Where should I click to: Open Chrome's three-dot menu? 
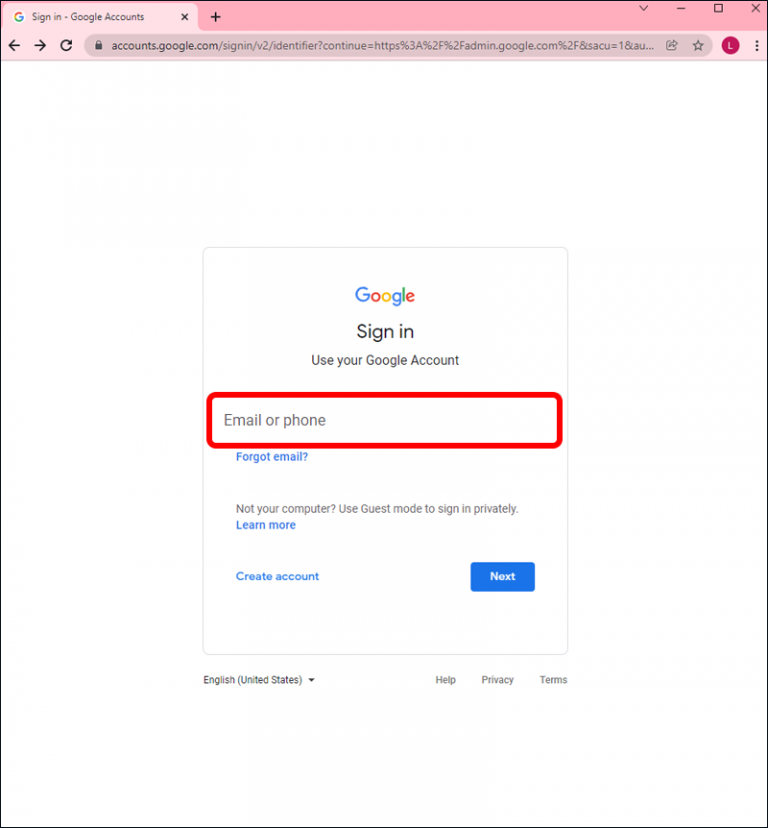click(x=756, y=45)
